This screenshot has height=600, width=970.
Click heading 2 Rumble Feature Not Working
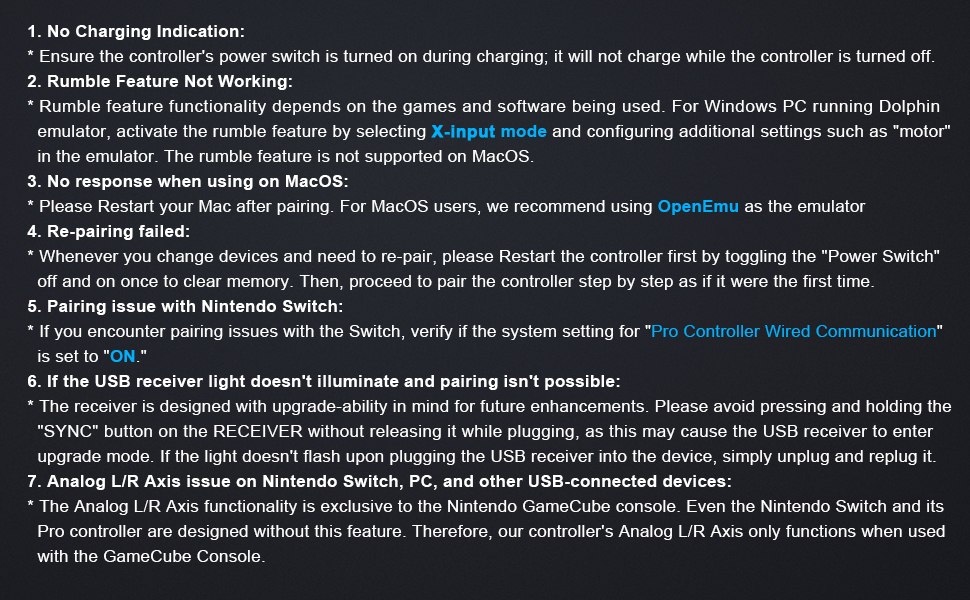160,82
